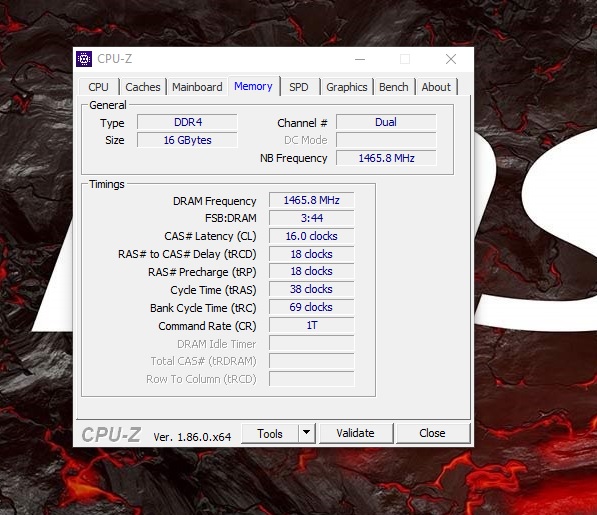
Task: Select the DRAM Frequency 1465.8 MHz value
Action: [311, 200]
